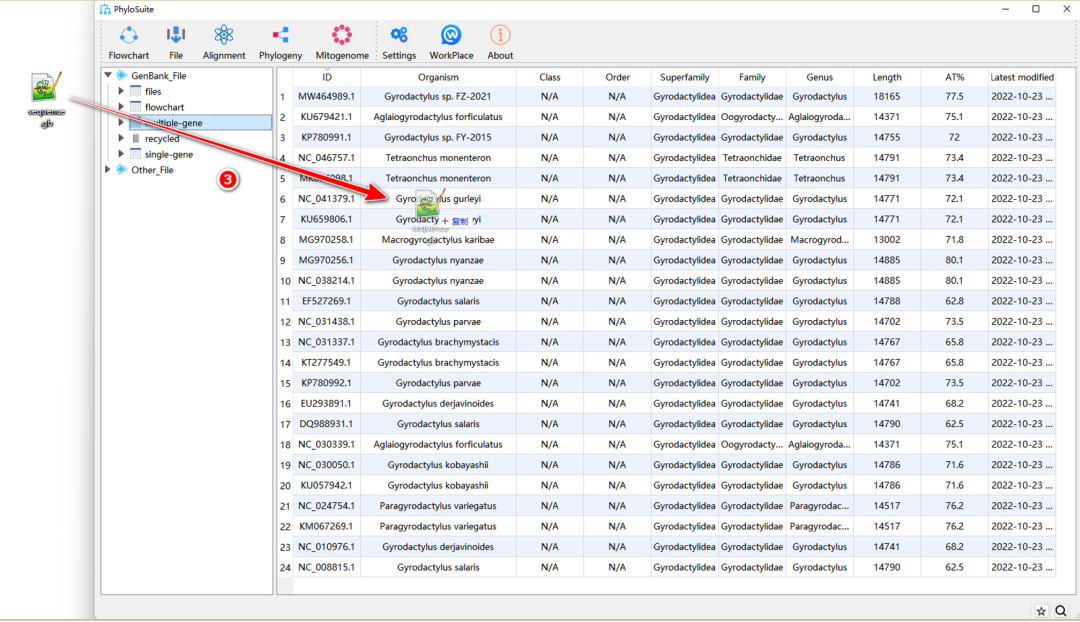Select the GenBank_File root item
Viewport: 1080px width, 622px height.
click(158, 75)
